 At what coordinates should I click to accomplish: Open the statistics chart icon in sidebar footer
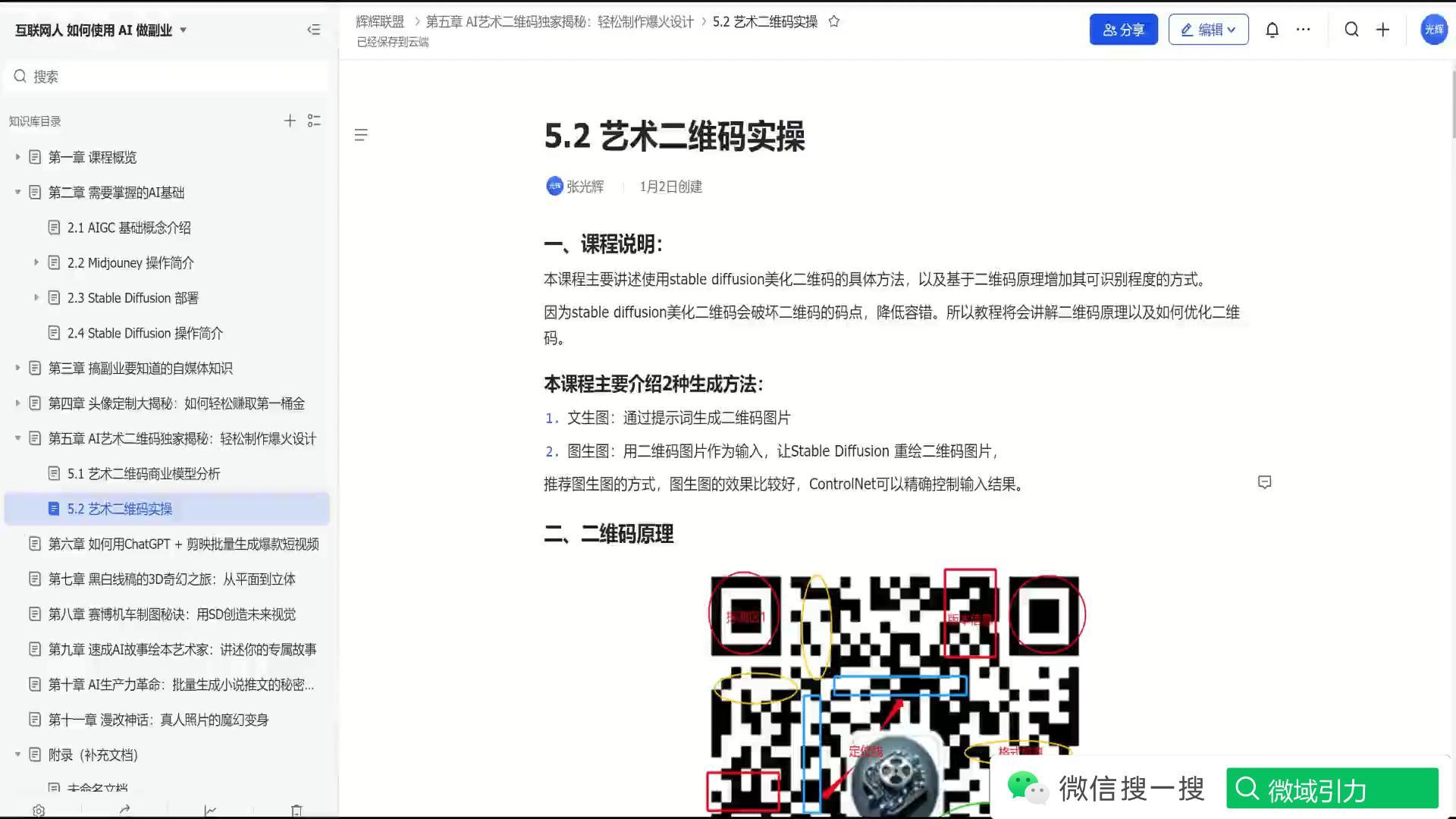(x=210, y=810)
